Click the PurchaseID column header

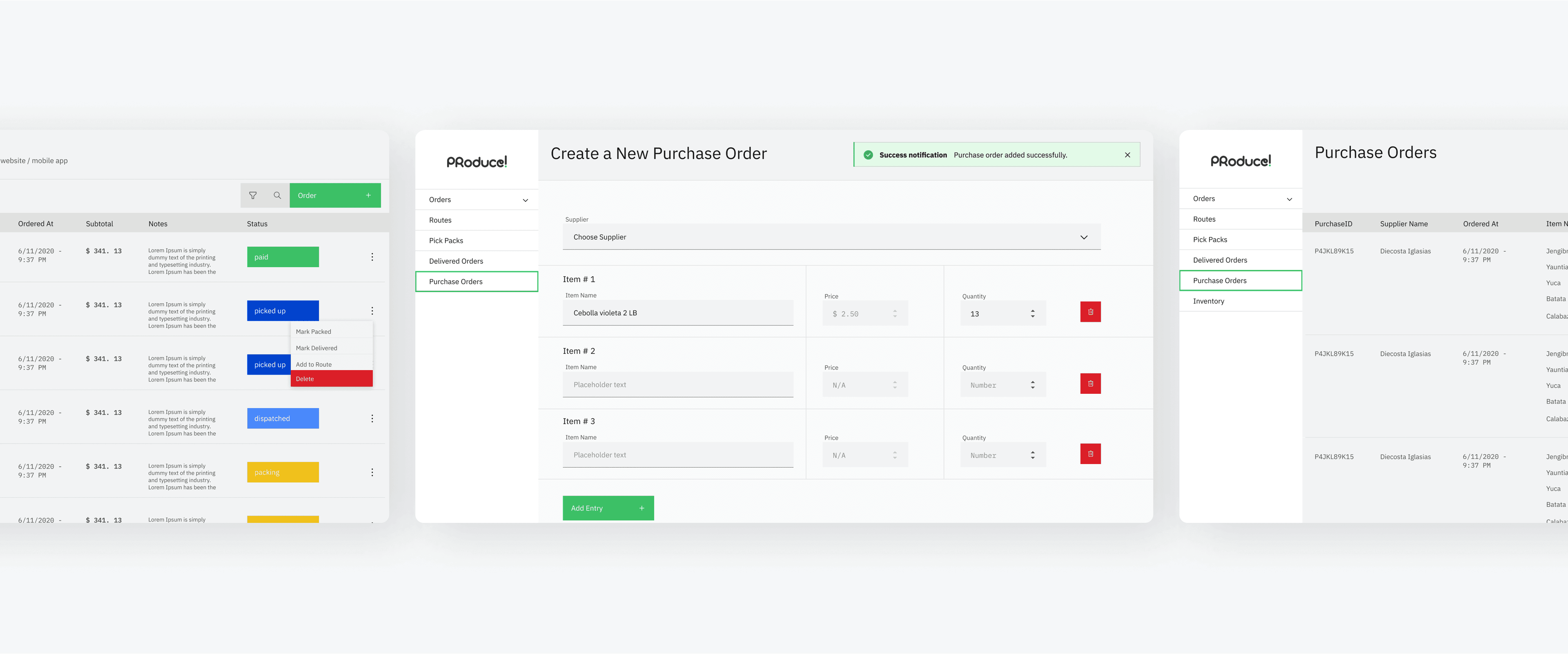pos(1333,224)
